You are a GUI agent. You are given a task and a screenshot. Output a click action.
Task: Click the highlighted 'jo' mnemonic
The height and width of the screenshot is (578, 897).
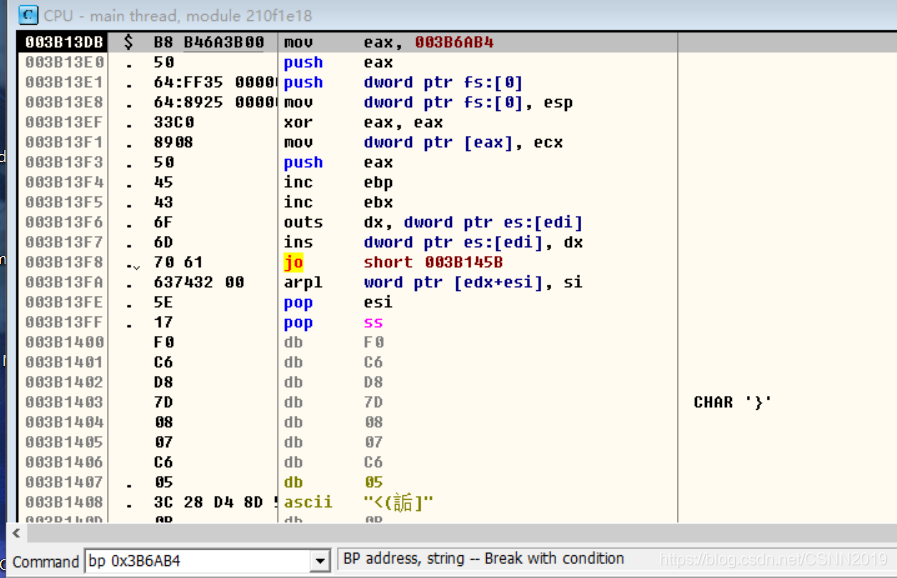(x=293, y=263)
